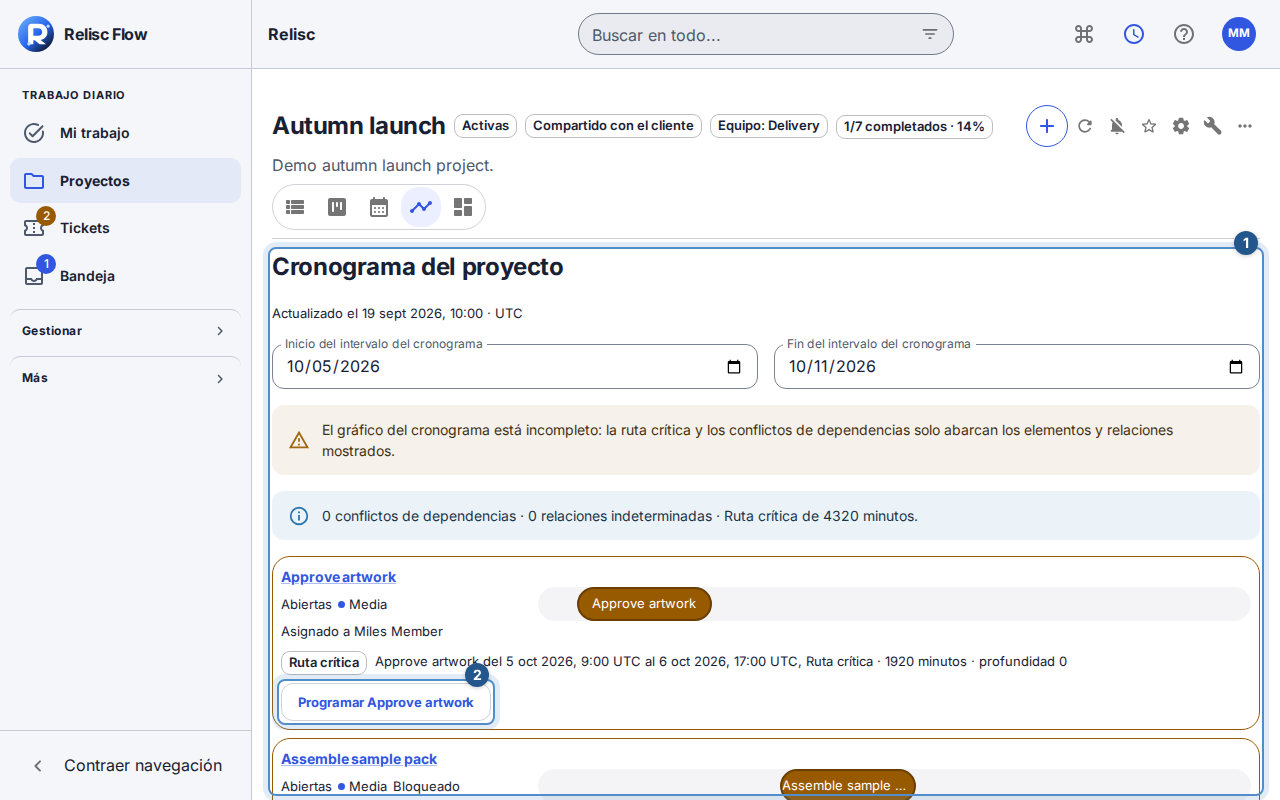Star the Autumn launch project

(1149, 126)
